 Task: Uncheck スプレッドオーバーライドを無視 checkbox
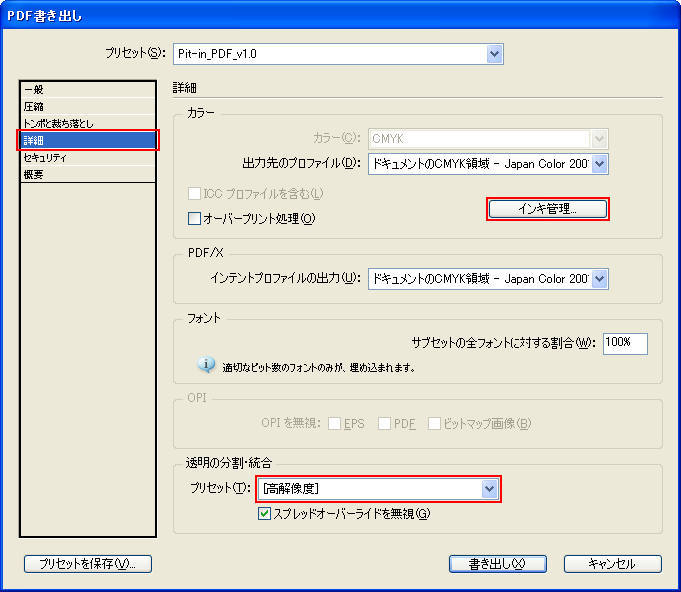coord(265,514)
